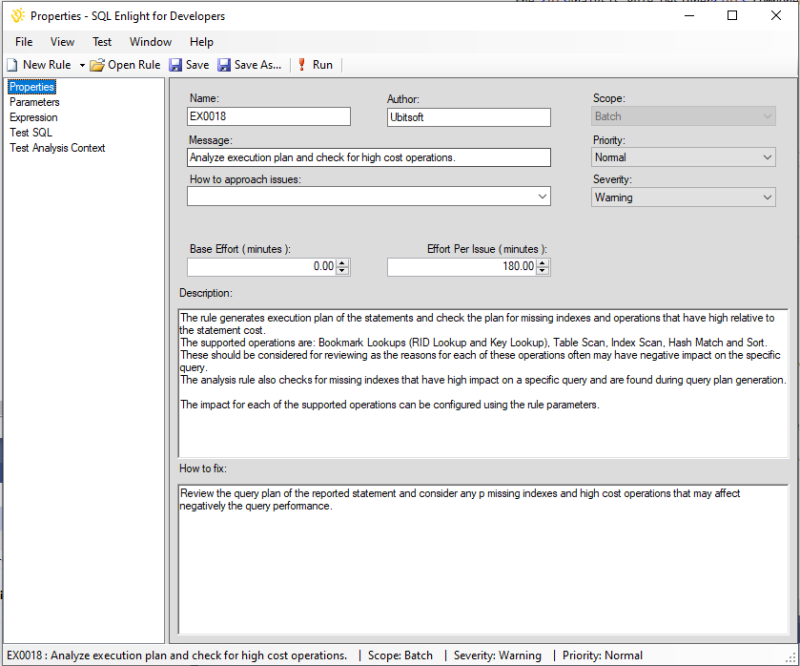
Task: Click the New Rule page icon
Action: [x=12, y=65]
